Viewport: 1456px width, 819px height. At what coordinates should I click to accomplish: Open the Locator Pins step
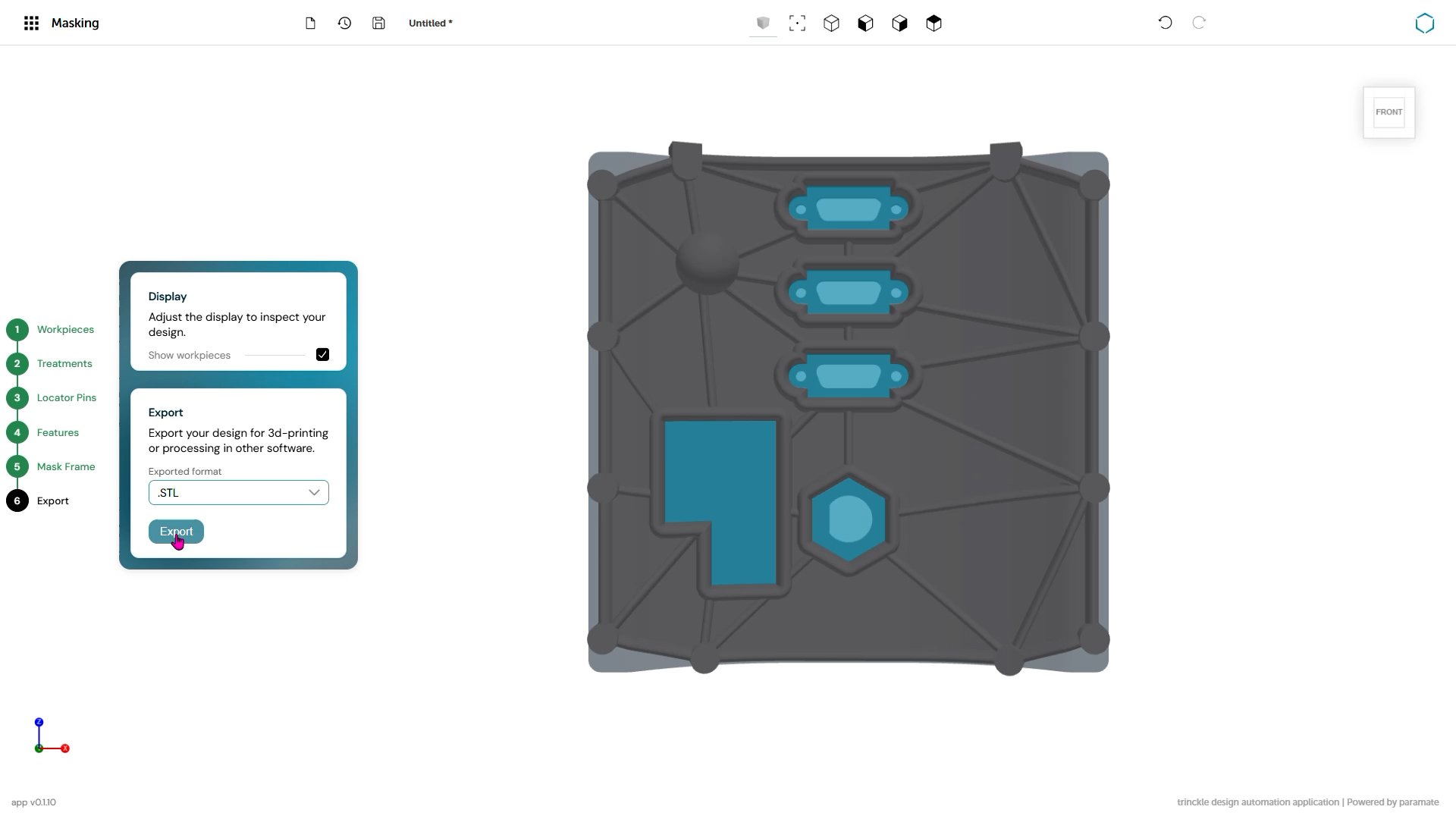pos(67,398)
